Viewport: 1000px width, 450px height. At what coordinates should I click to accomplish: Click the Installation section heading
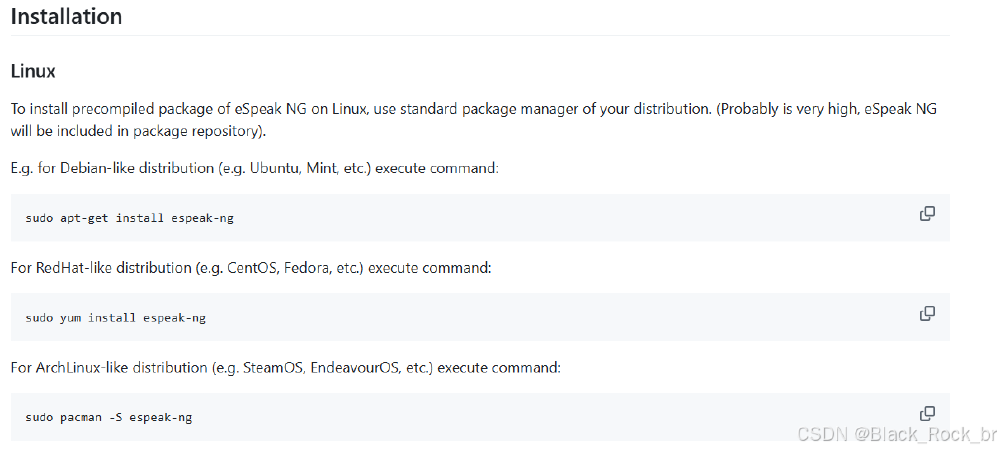coord(66,17)
